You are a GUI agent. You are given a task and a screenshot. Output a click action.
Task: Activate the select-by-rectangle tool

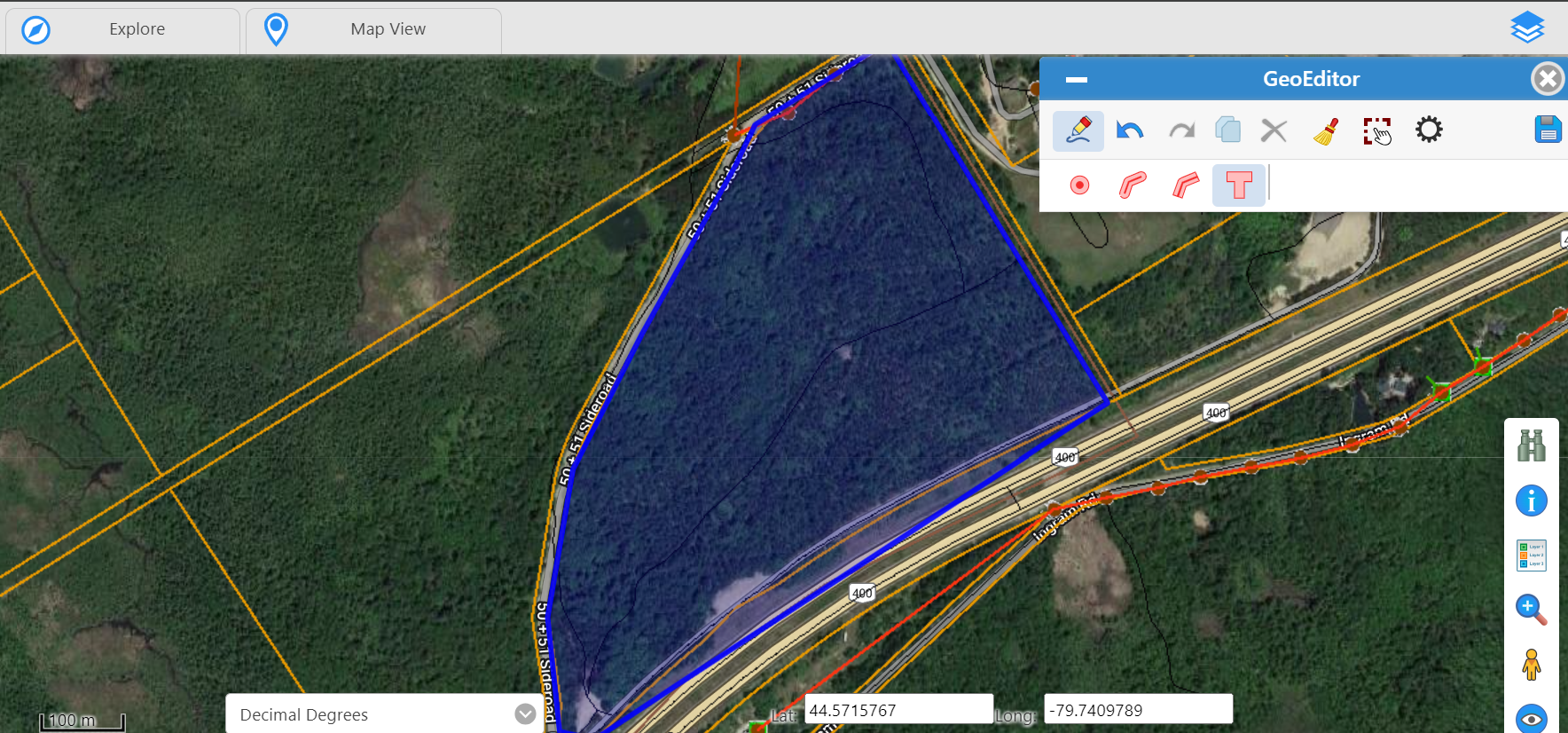coord(1376,131)
